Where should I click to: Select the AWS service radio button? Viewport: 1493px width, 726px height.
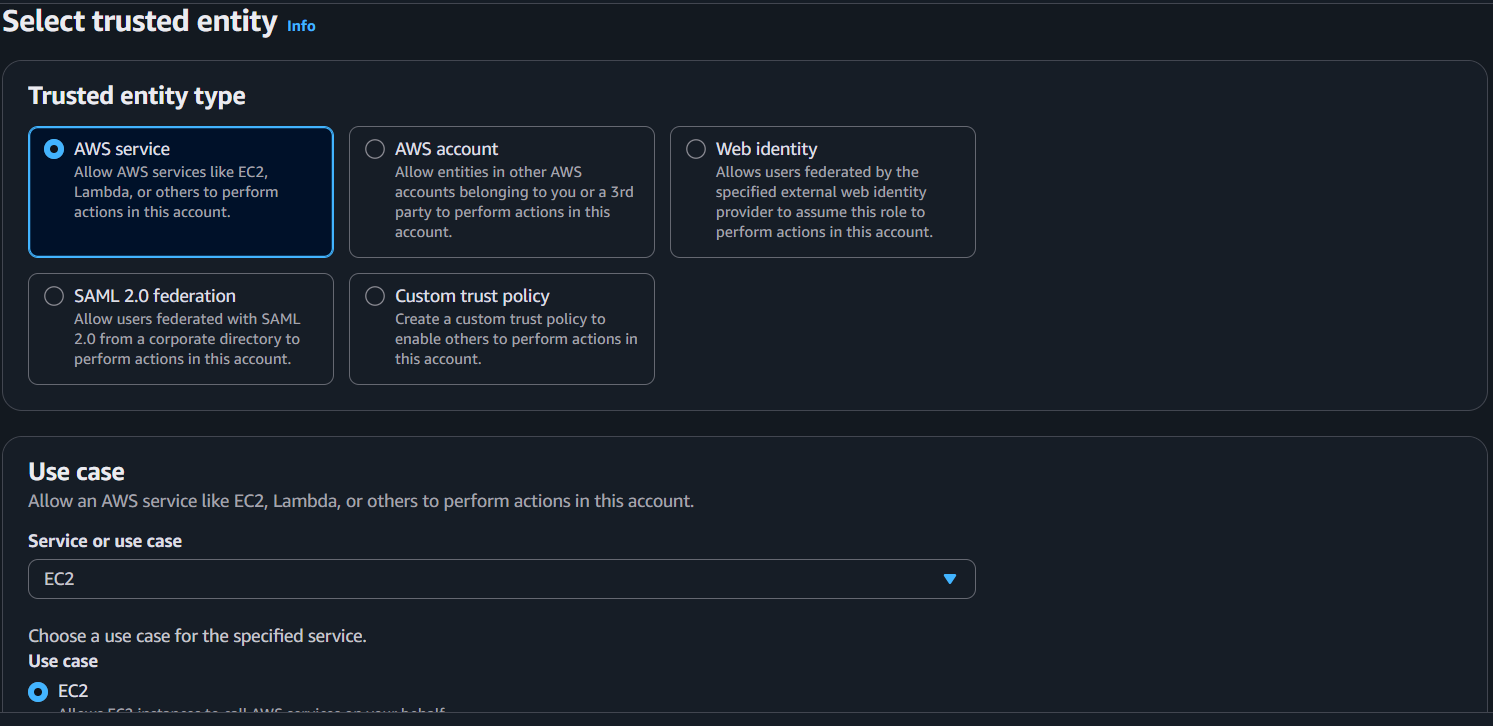coord(54,149)
